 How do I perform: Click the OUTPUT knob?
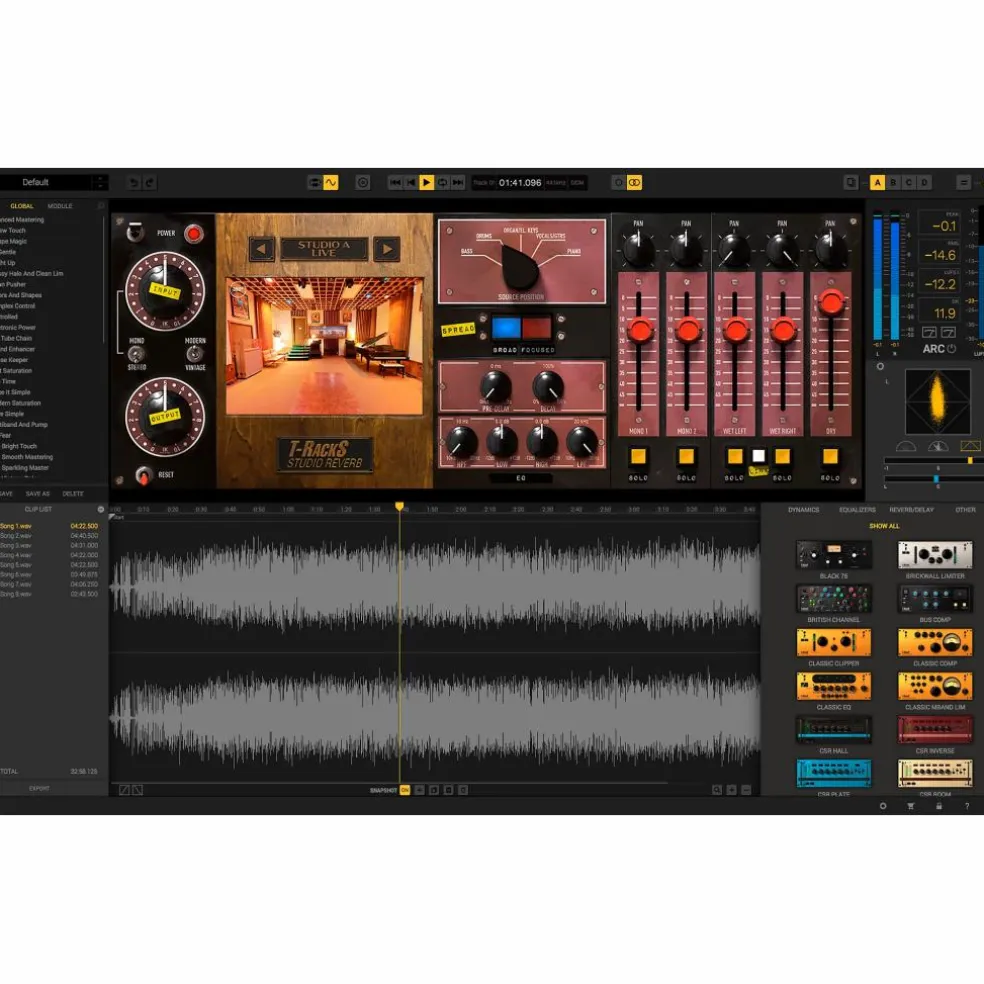tap(164, 417)
